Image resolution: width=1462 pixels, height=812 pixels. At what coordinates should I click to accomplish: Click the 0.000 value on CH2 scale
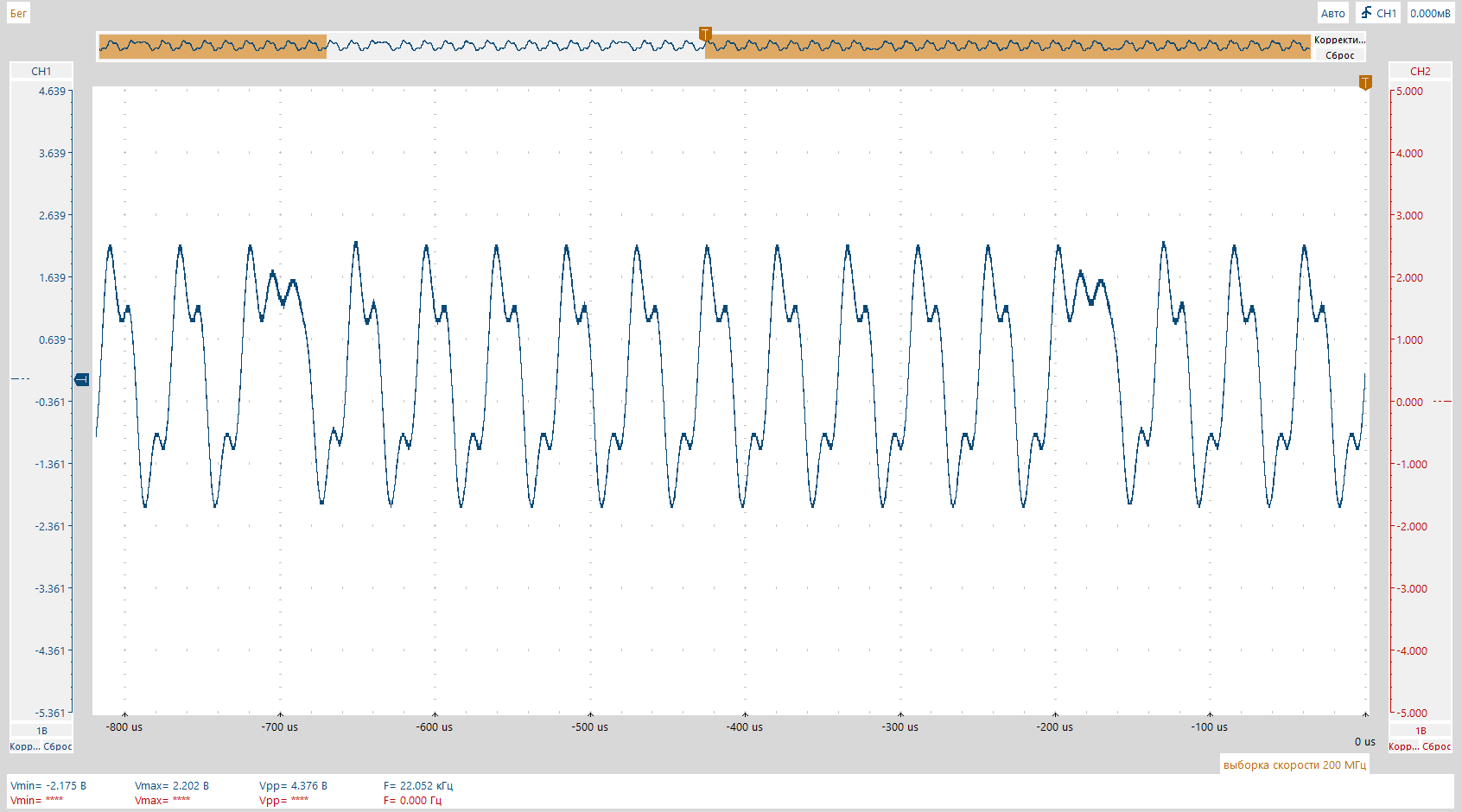[x=1409, y=402]
